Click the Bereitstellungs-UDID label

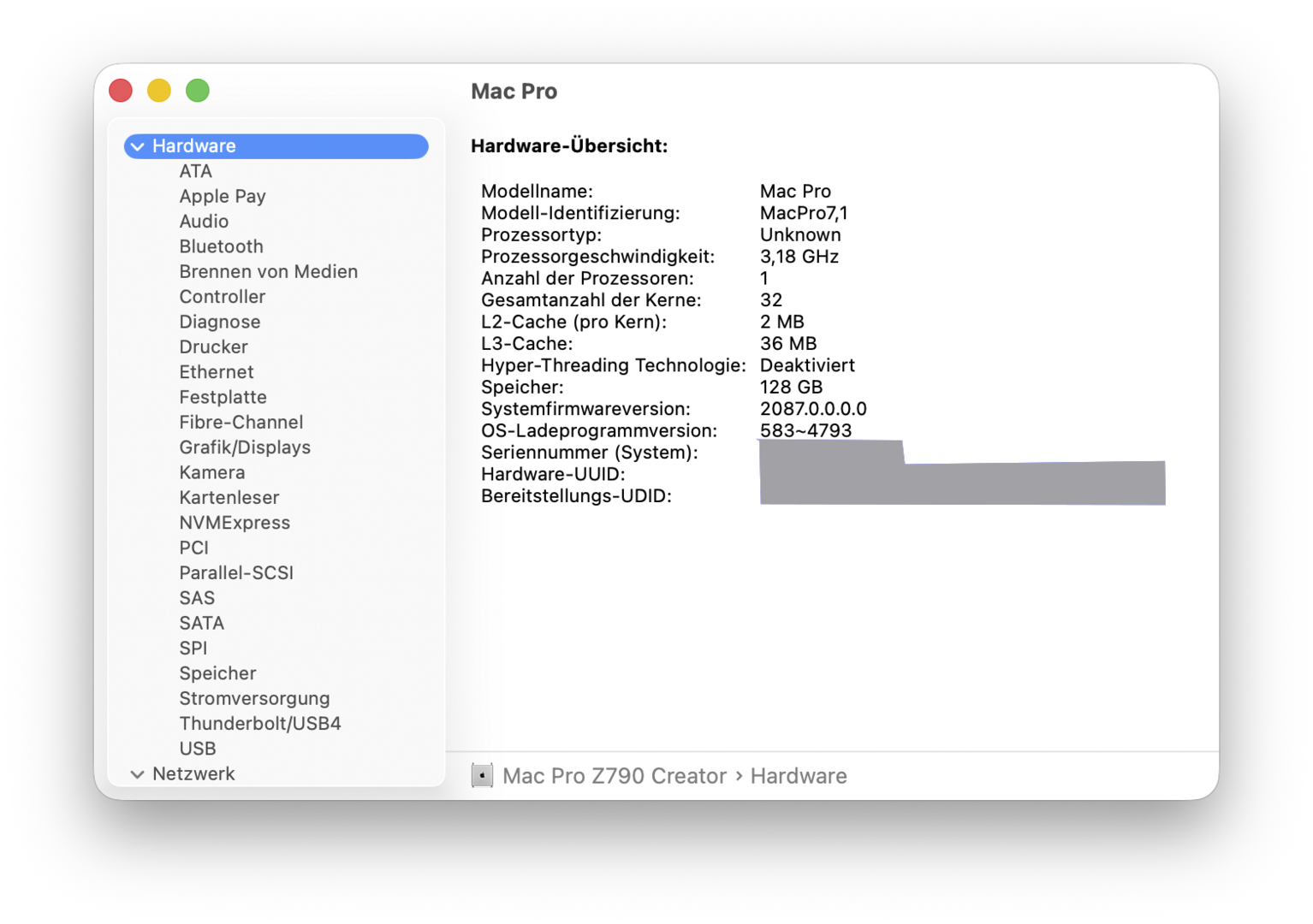(x=576, y=496)
